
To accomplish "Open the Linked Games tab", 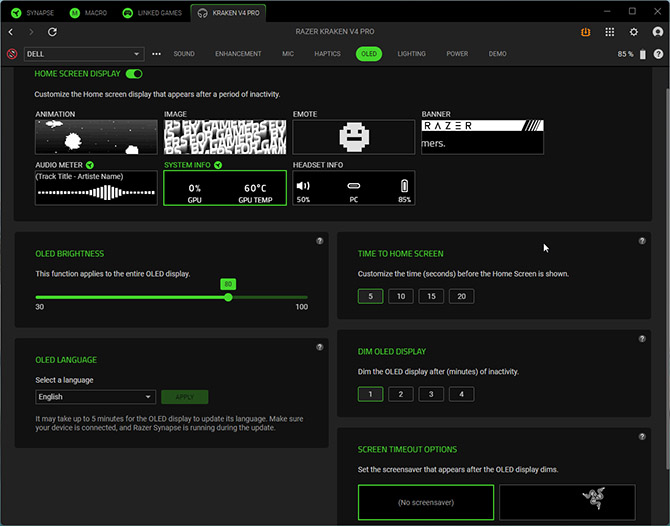I will point(152,13).
